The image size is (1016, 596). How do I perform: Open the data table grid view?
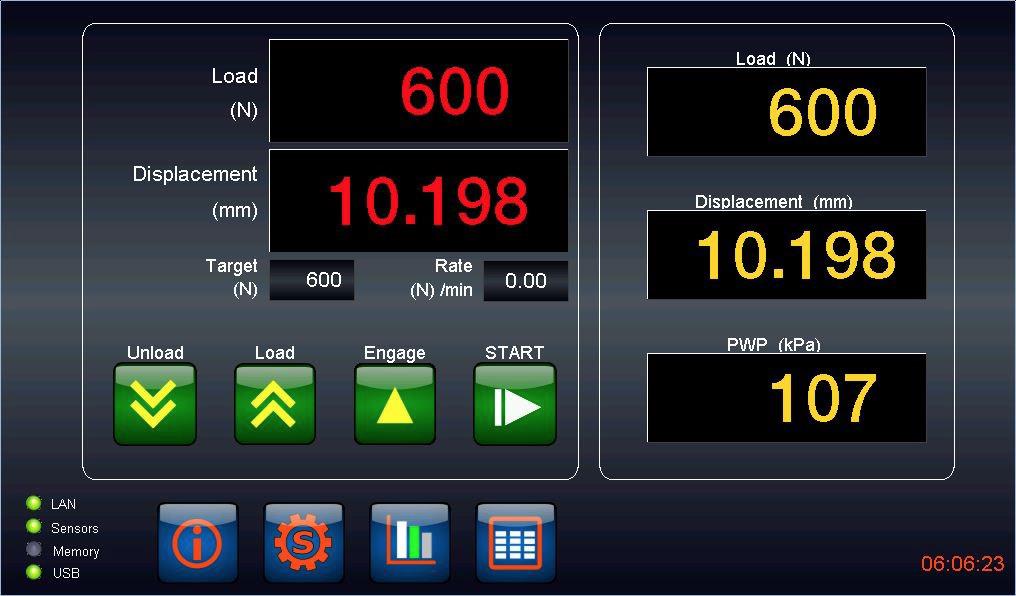tap(516, 542)
